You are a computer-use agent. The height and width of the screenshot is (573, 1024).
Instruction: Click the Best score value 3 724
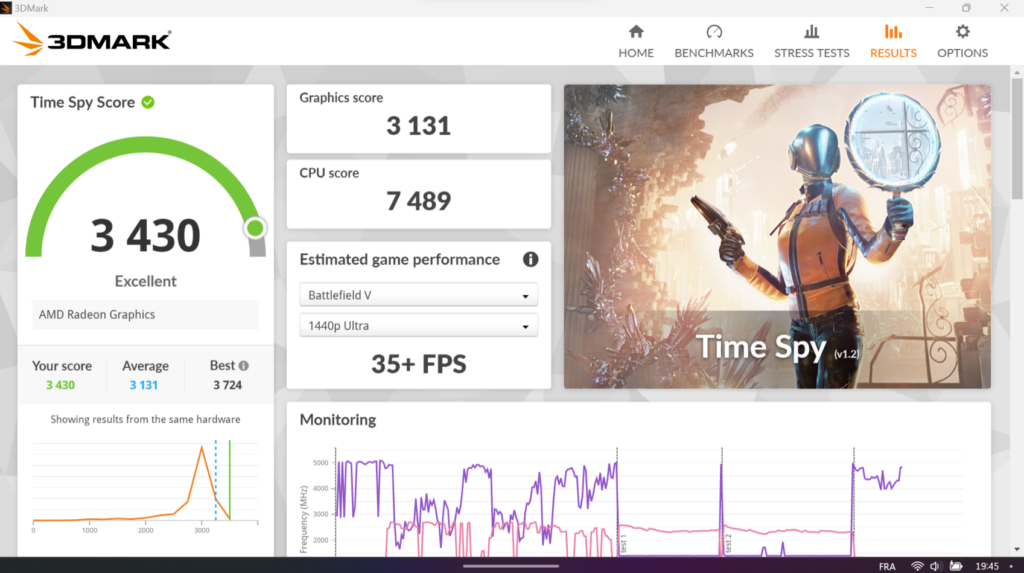[227, 385]
